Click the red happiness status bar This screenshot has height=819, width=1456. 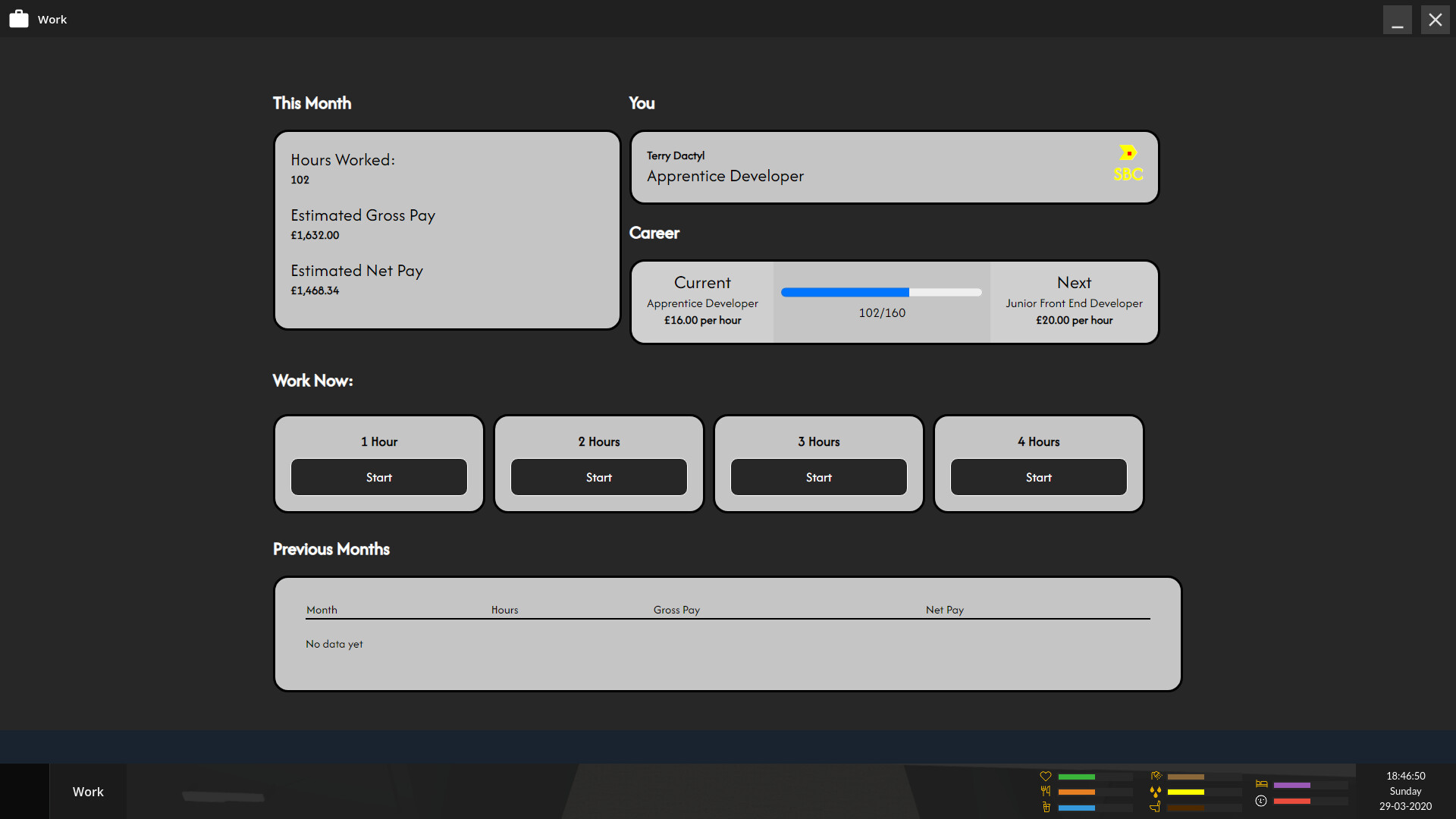click(1292, 801)
